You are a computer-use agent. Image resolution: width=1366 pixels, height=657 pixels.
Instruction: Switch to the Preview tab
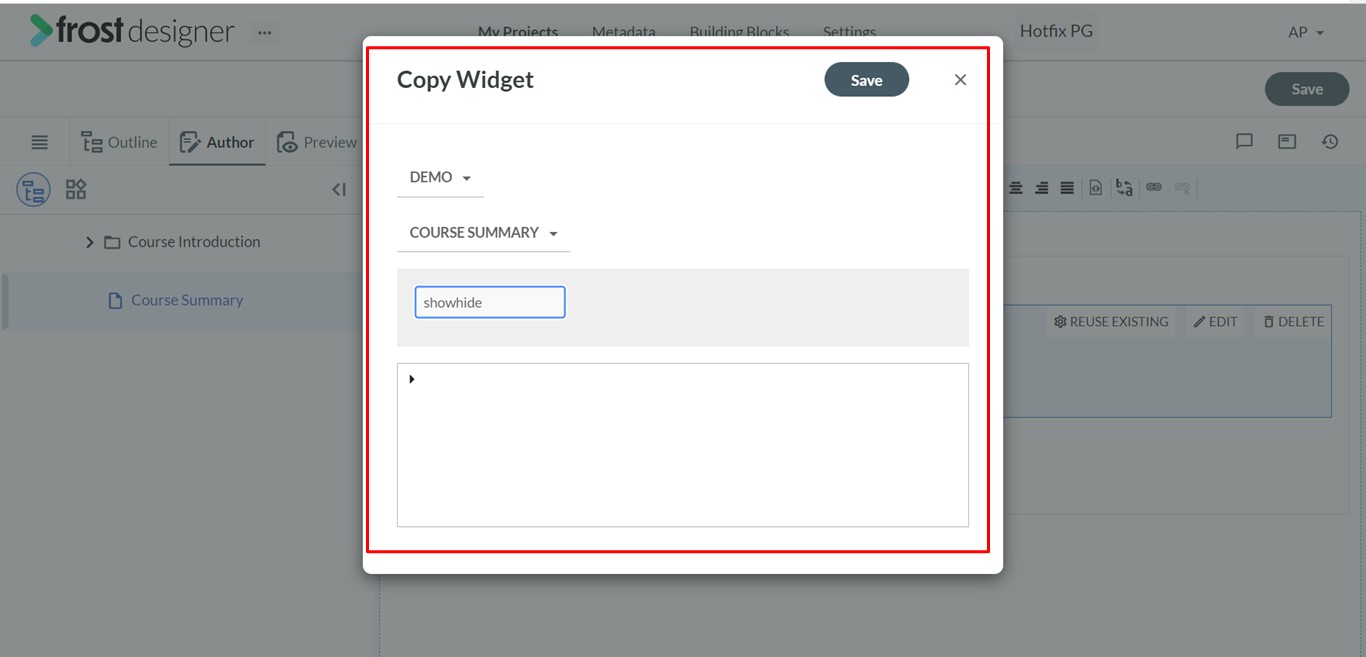(316, 142)
